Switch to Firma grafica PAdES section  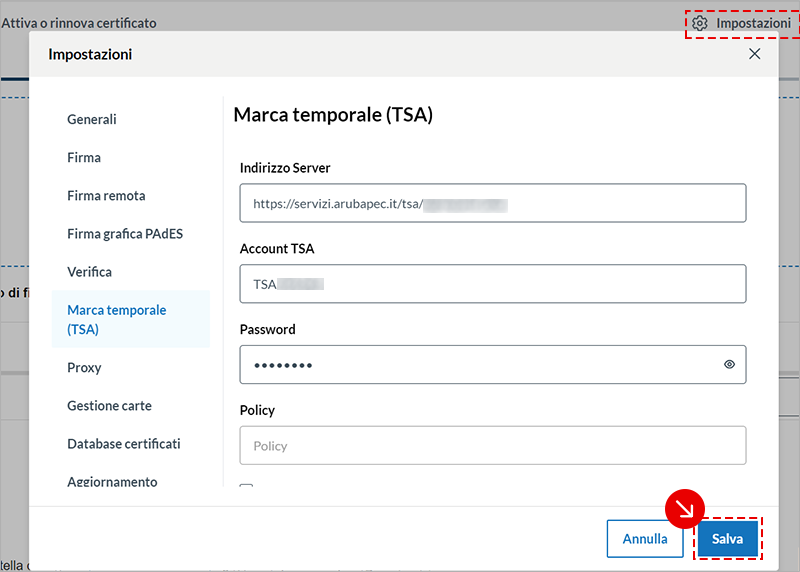[125, 233]
